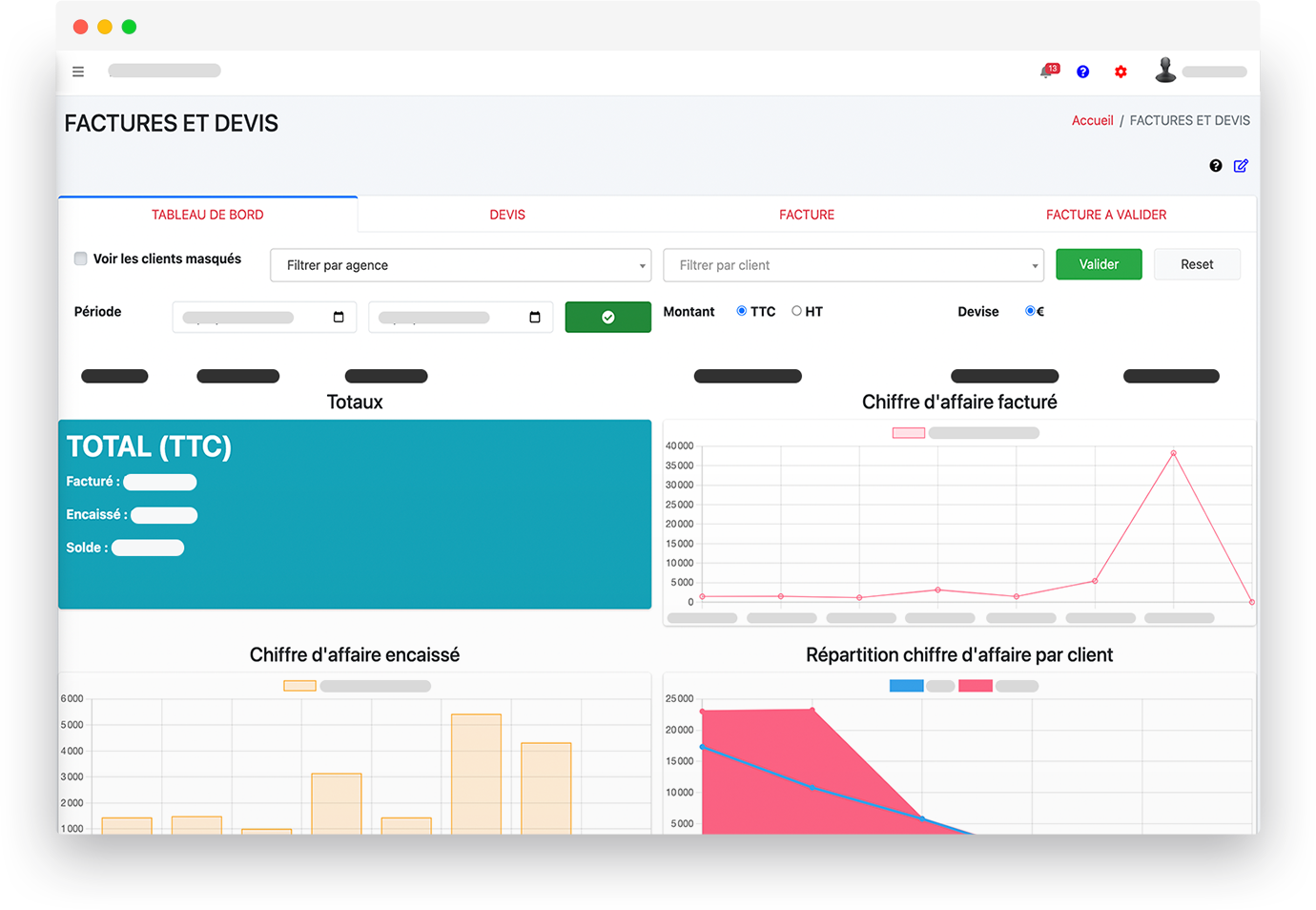This screenshot has height=910, width=1316.
Task: Select the TTC amount radio button
Action: click(742, 311)
